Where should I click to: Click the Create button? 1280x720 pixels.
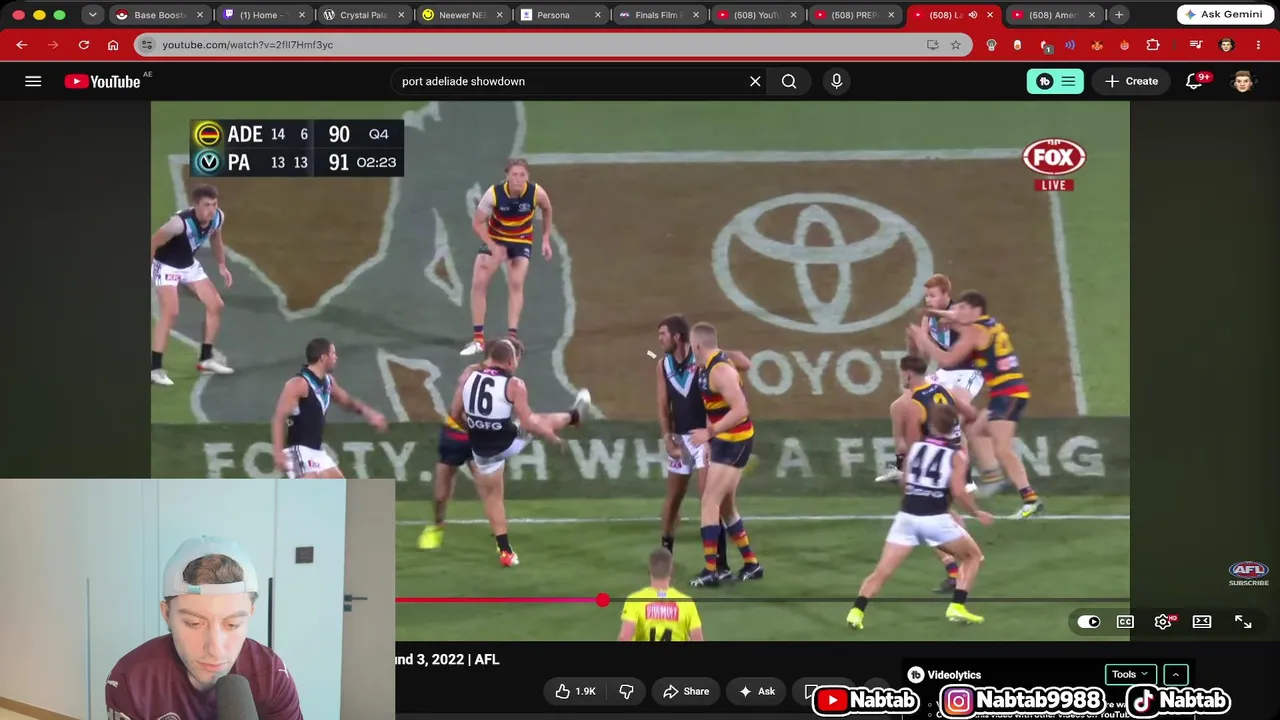pyautogui.click(x=1131, y=81)
